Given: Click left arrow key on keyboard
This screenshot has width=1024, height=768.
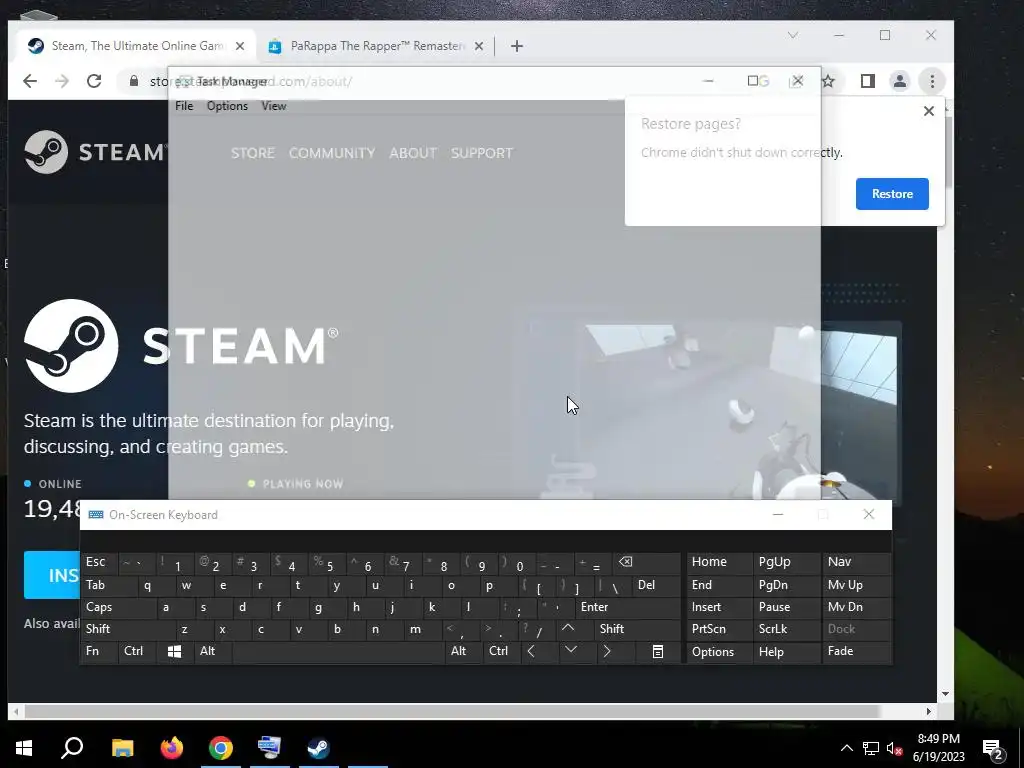Looking at the screenshot, I should [x=539, y=652].
